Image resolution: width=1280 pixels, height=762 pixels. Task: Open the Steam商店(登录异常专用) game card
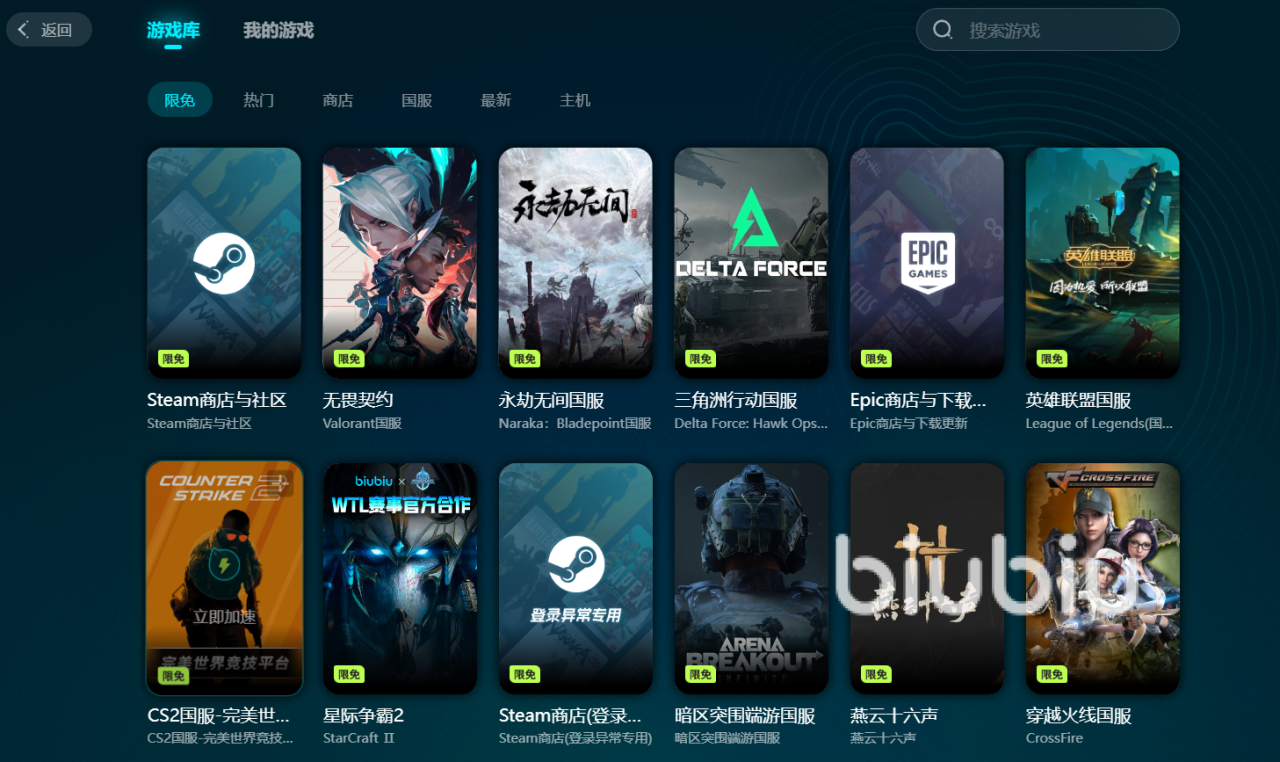[575, 578]
